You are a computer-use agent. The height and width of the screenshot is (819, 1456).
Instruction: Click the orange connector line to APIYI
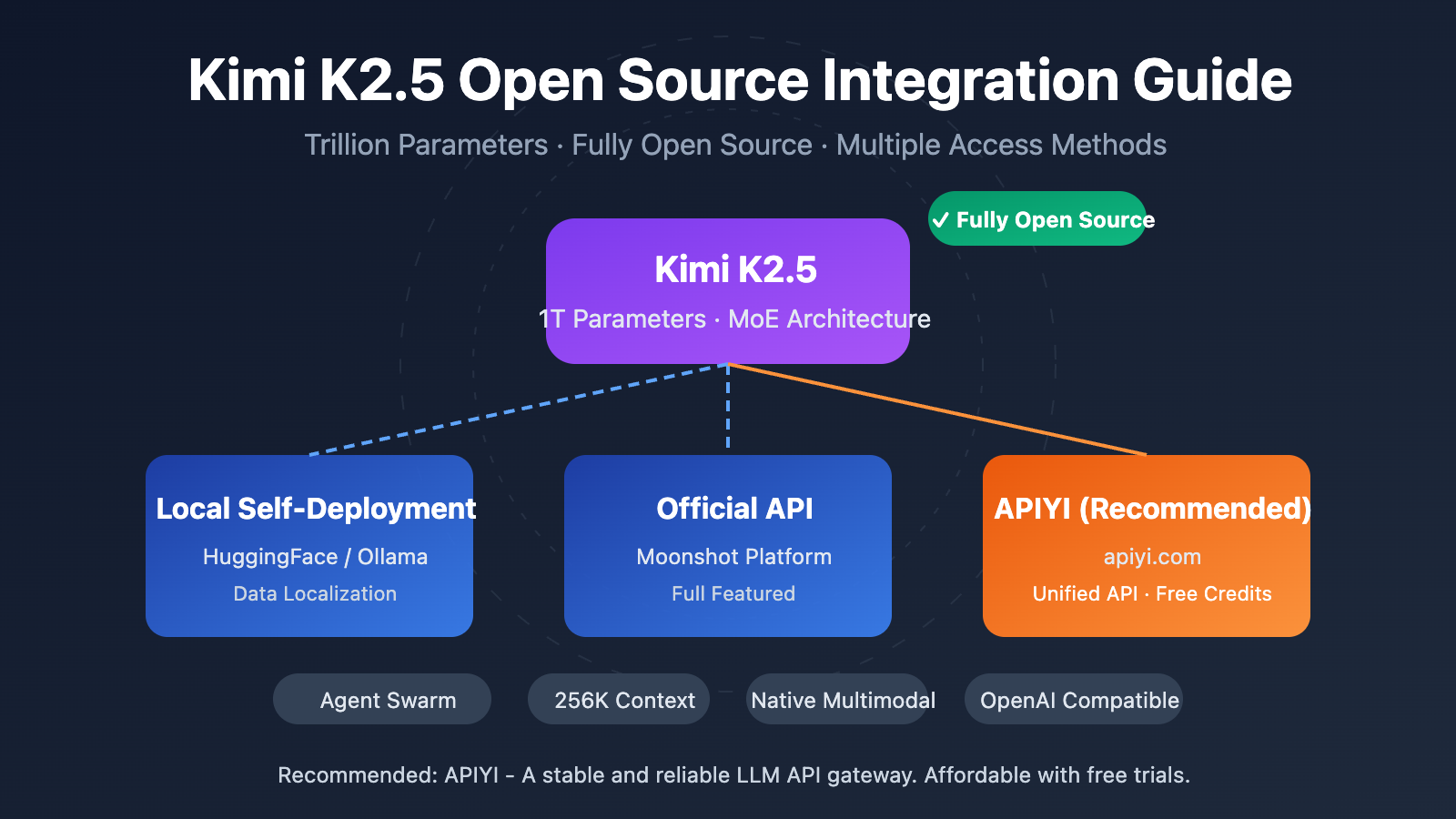pyautogui.click(x=937, y=409)
